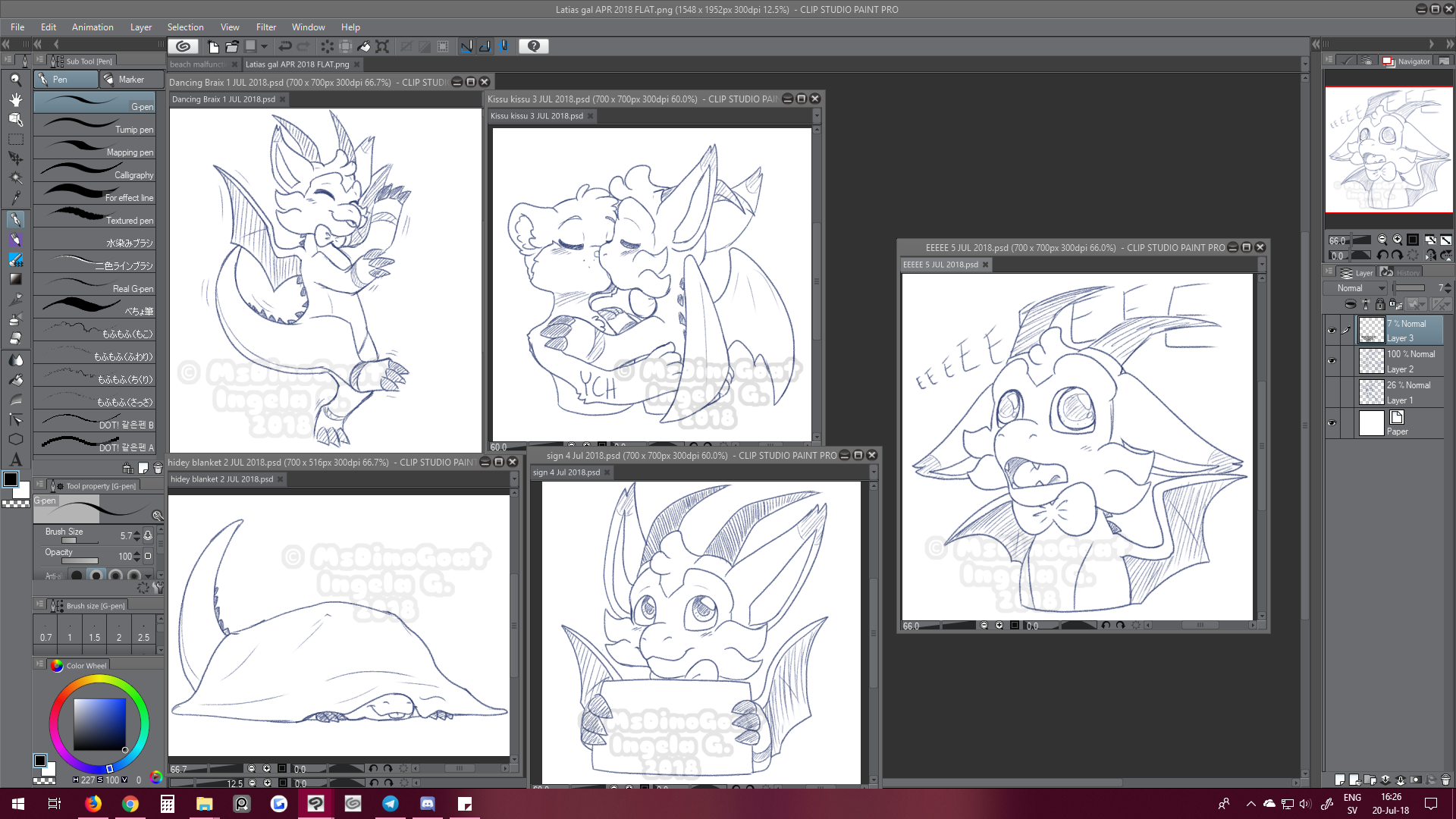Toggle visibility of Layer 2

pyautogui.click(x=1332, y=361)
